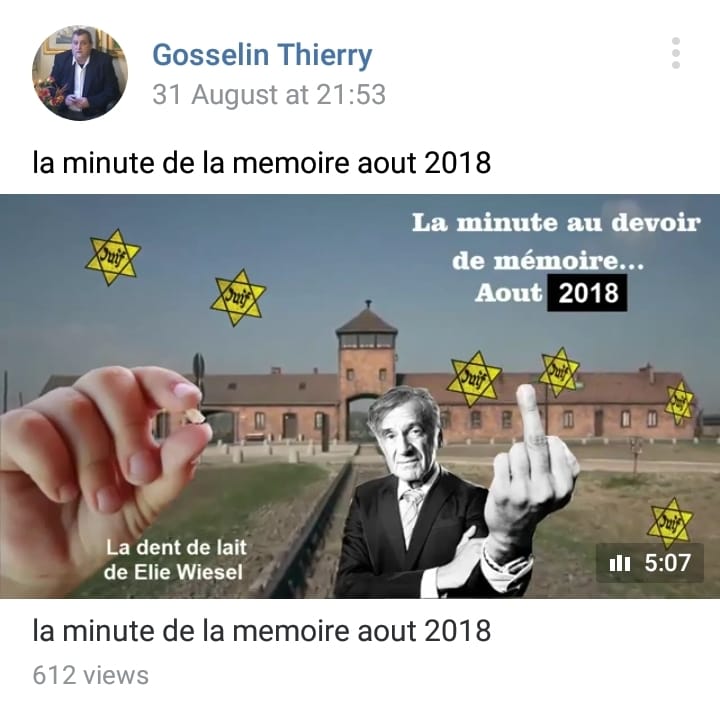Click the bottom-right yellow star above the duration
Viewport: 720px width, 718px height.
[670, 523]
